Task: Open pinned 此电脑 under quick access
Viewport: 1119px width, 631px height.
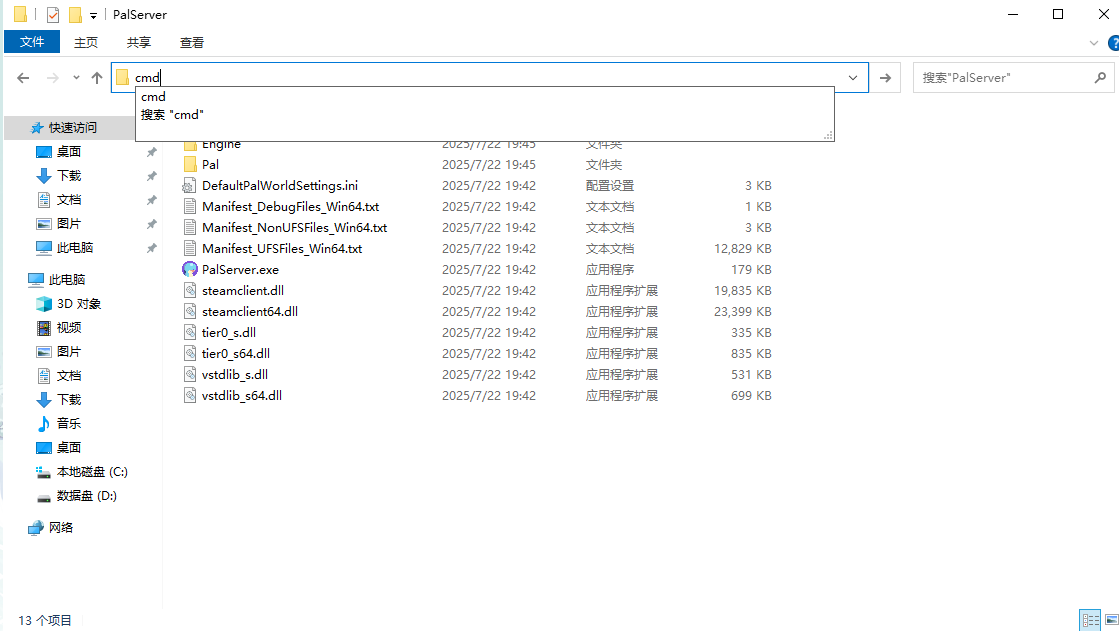Action: (x=75, y=248)
